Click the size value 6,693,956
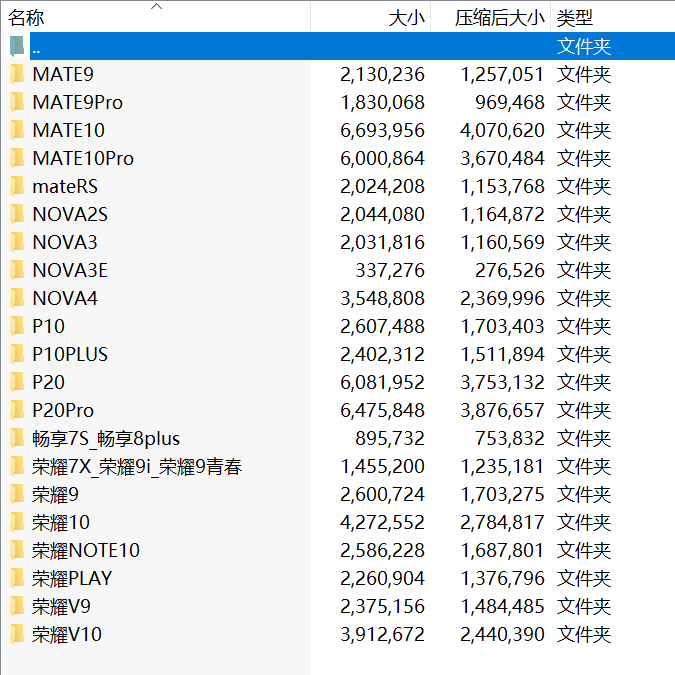 pyautogui.click(x=382, y=130)
